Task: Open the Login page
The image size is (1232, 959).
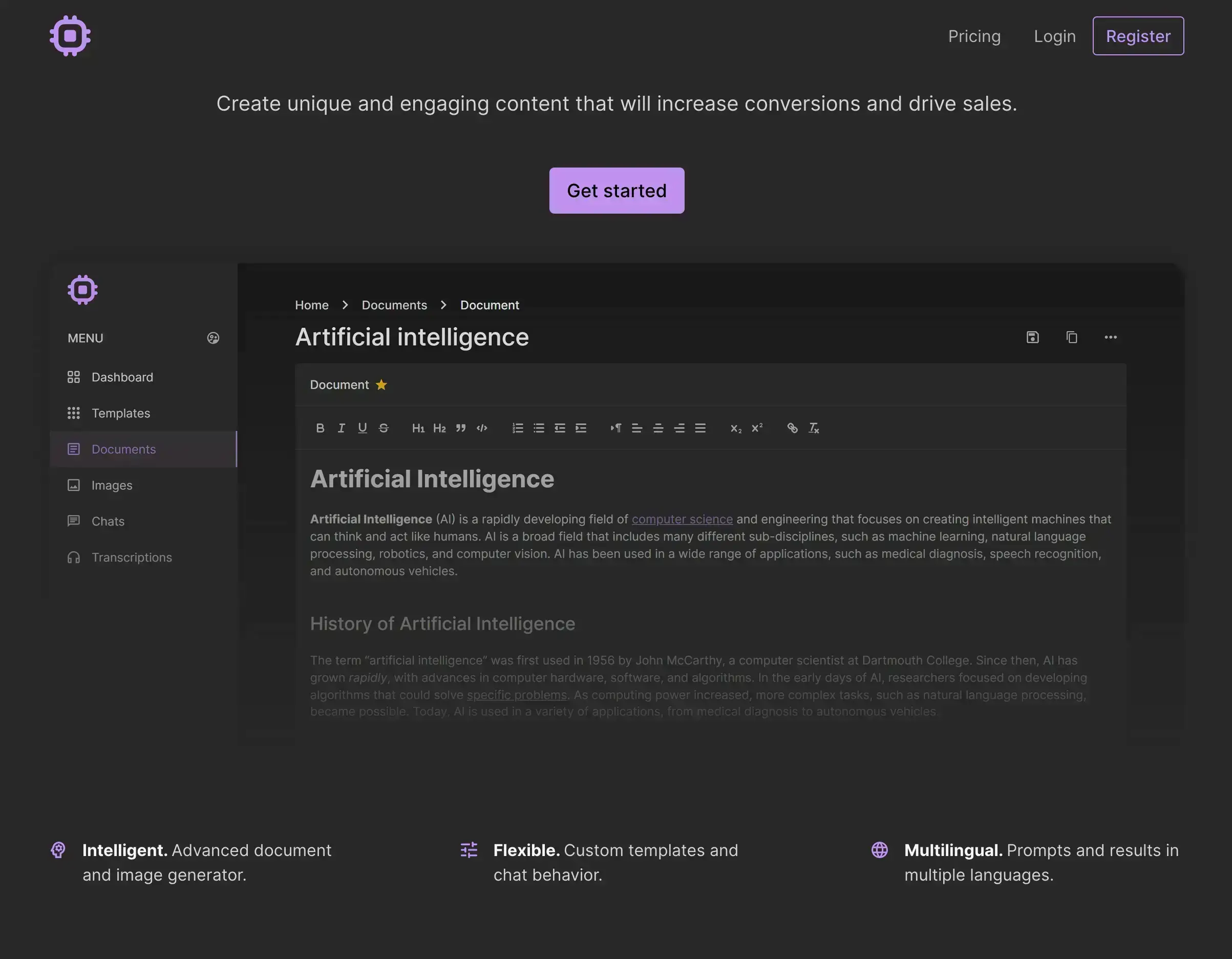Action: pyautogui.click(x=1054, y=36)
